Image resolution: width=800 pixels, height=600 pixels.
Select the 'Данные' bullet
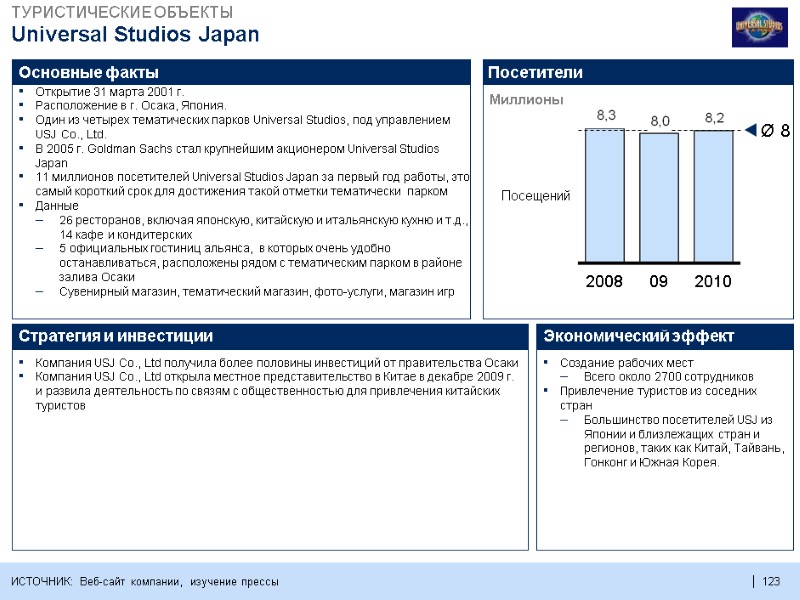click(57, 206)
